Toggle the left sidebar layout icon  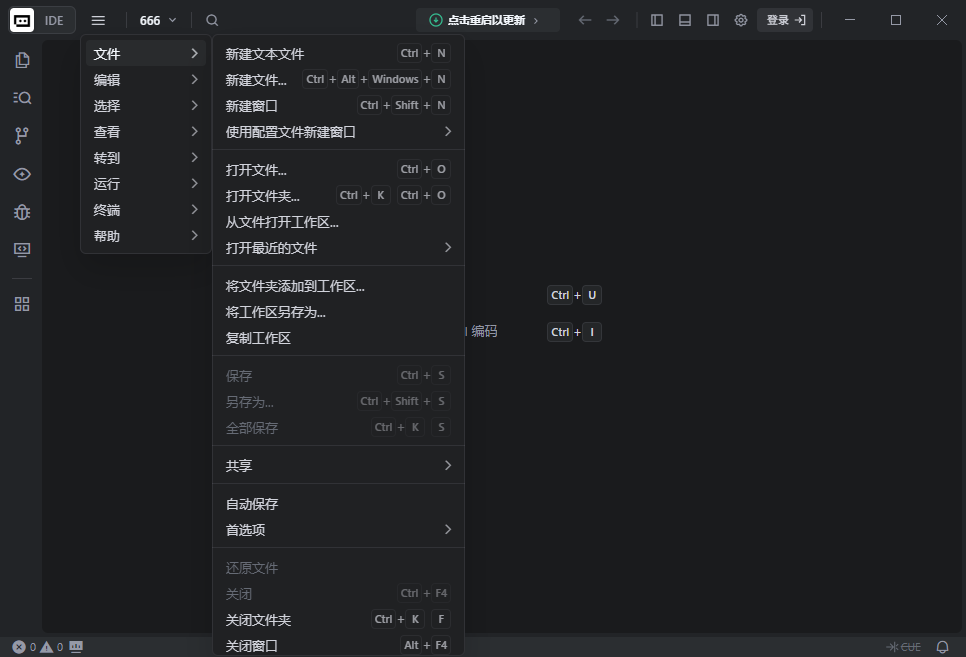pos(657,20)
